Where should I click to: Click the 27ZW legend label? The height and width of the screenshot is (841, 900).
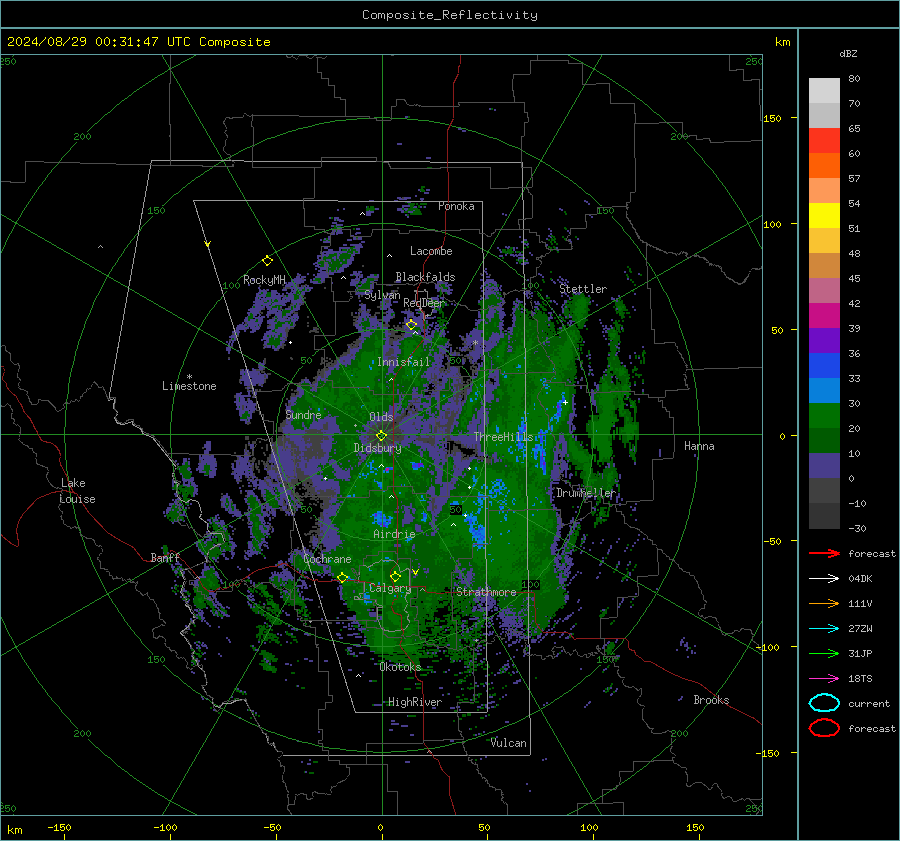(860, 629)
